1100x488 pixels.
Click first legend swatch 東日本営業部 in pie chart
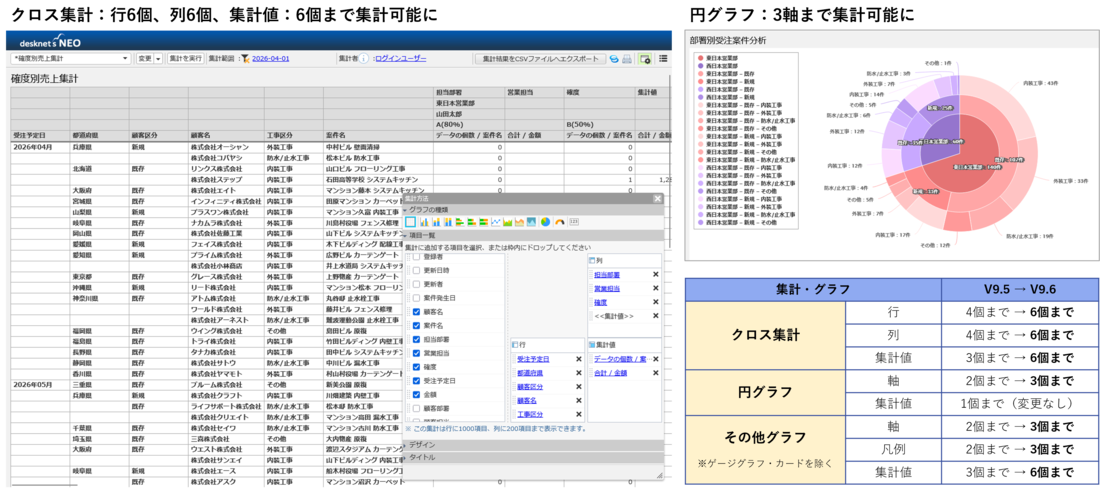pyautogui.click(x=699, y=58)
